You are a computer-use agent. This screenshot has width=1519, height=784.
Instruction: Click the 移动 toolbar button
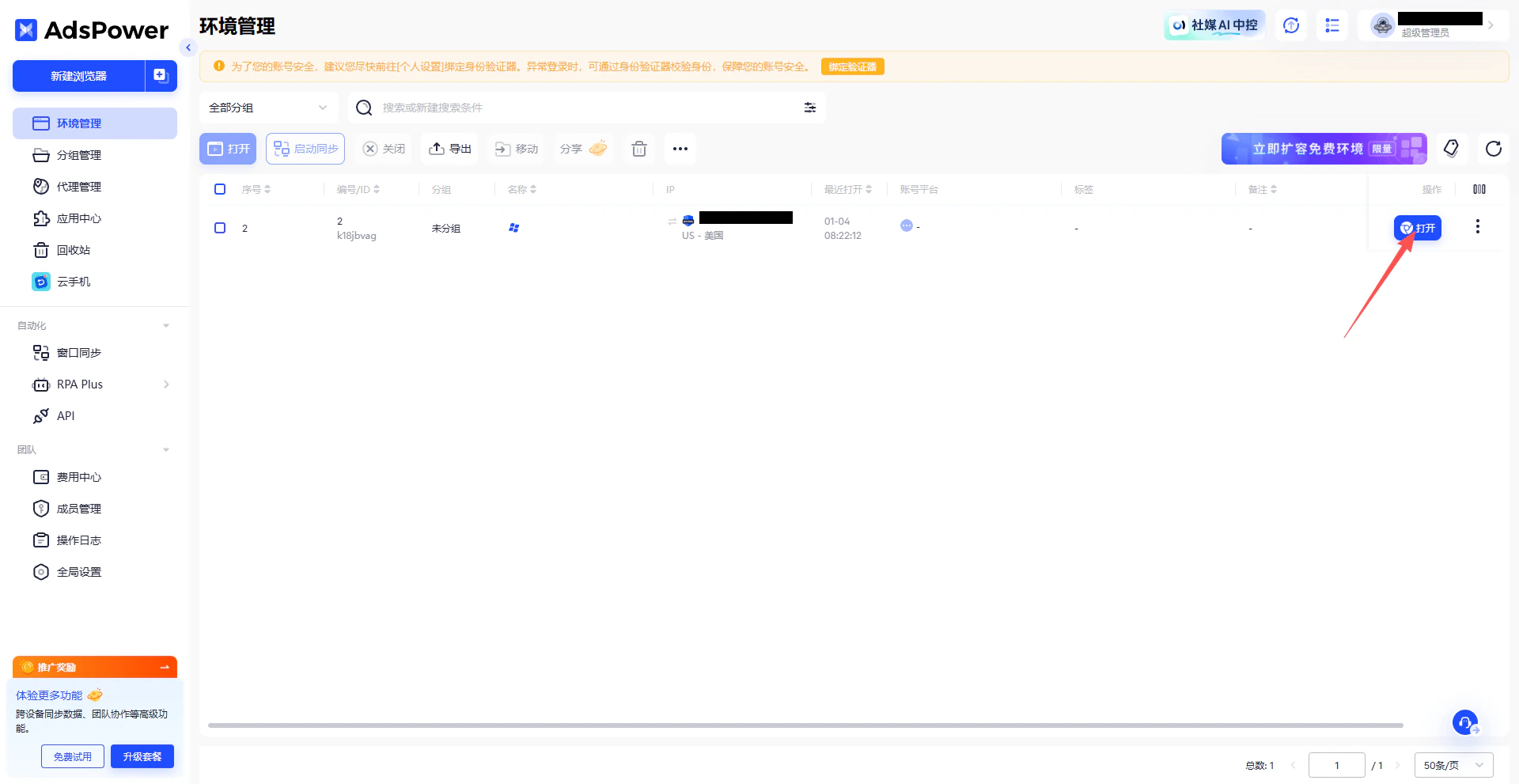tap(517, 149)
